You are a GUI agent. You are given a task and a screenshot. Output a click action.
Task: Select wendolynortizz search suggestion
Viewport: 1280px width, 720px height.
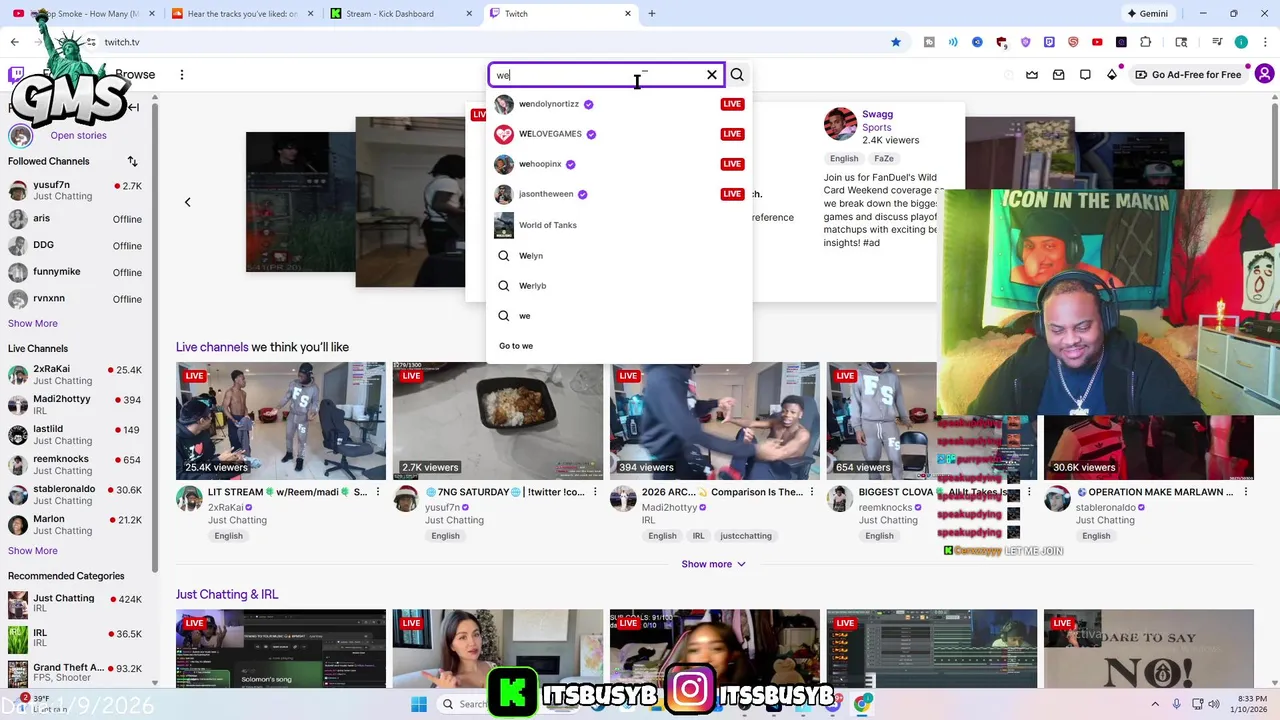(619, 104)
